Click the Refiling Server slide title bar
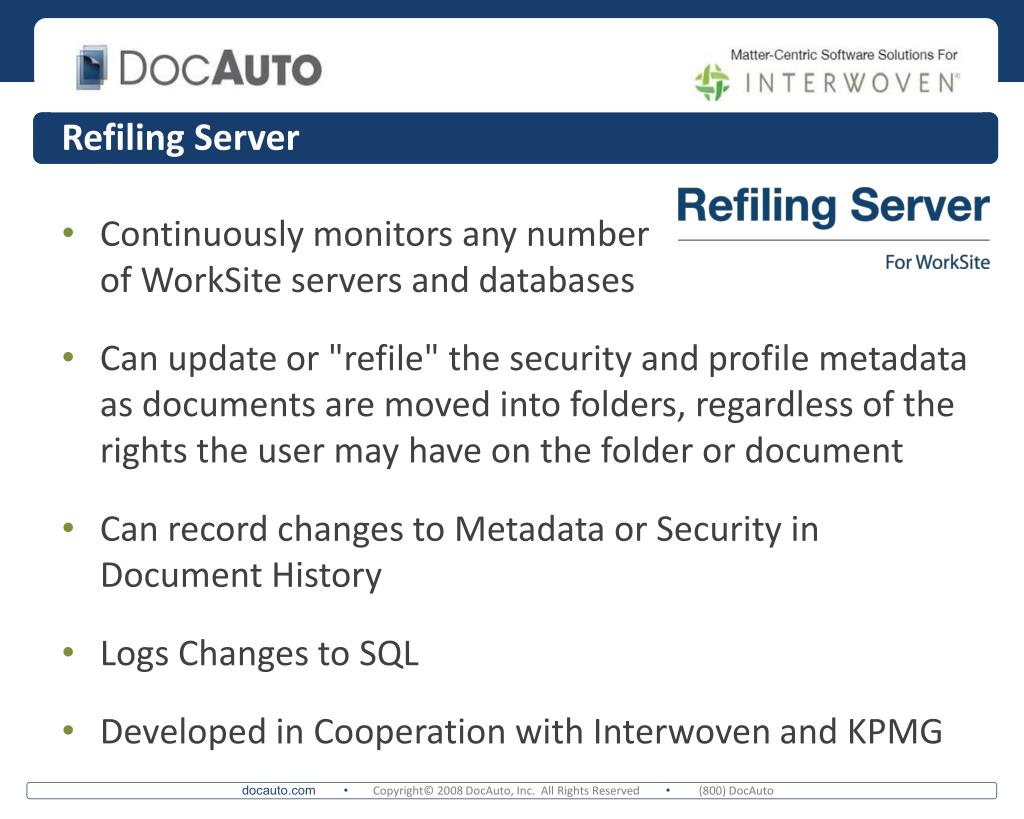Image resolution: width=1024 pixels, height=819 pixels. [515, 138]
